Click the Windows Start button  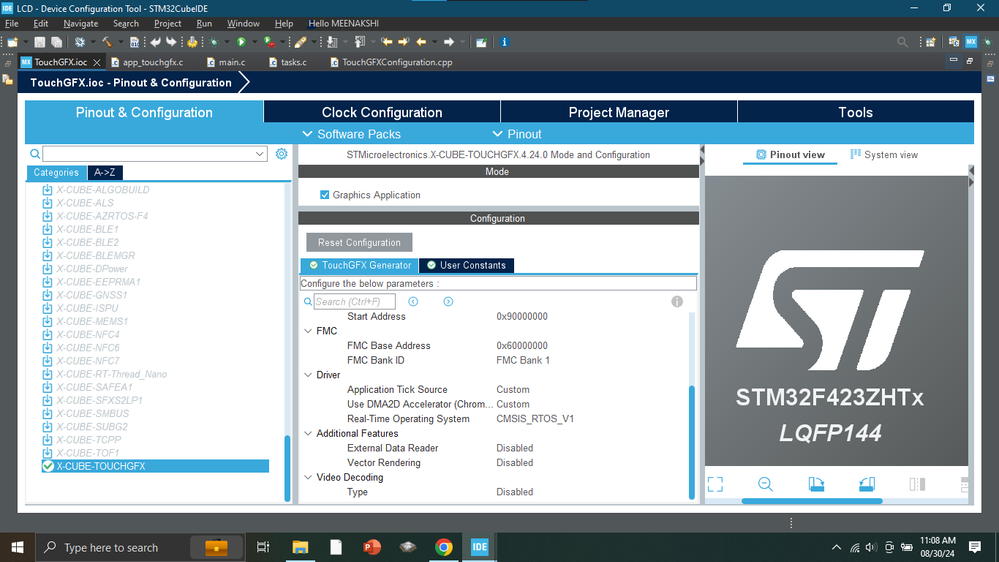17,547
